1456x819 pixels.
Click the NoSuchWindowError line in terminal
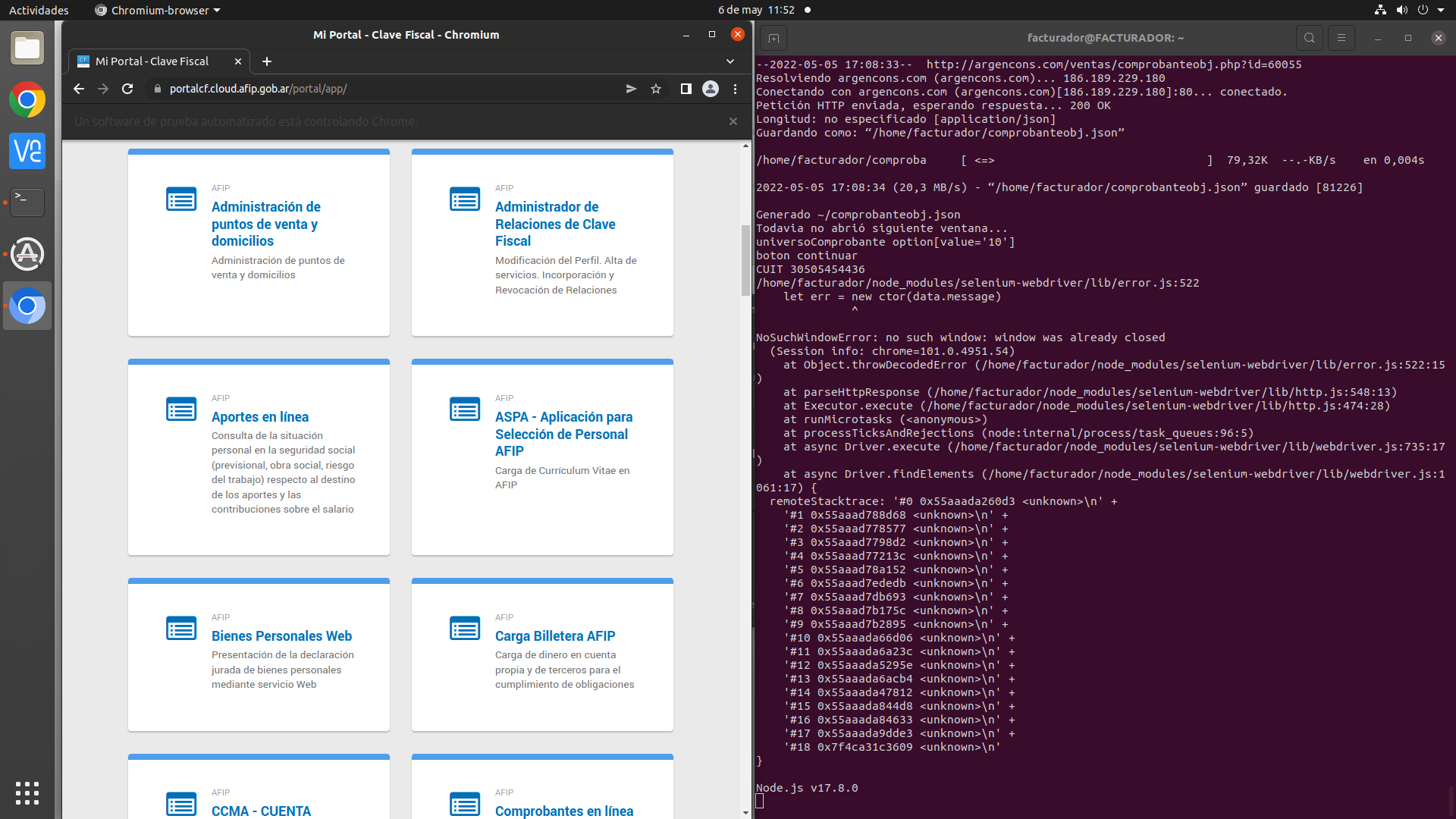pyautogui.click(x=960, y=337)
